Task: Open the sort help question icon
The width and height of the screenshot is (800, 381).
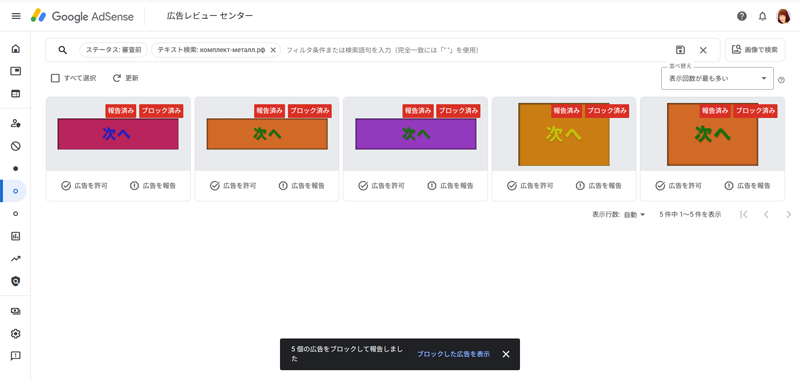Action: 782,80
